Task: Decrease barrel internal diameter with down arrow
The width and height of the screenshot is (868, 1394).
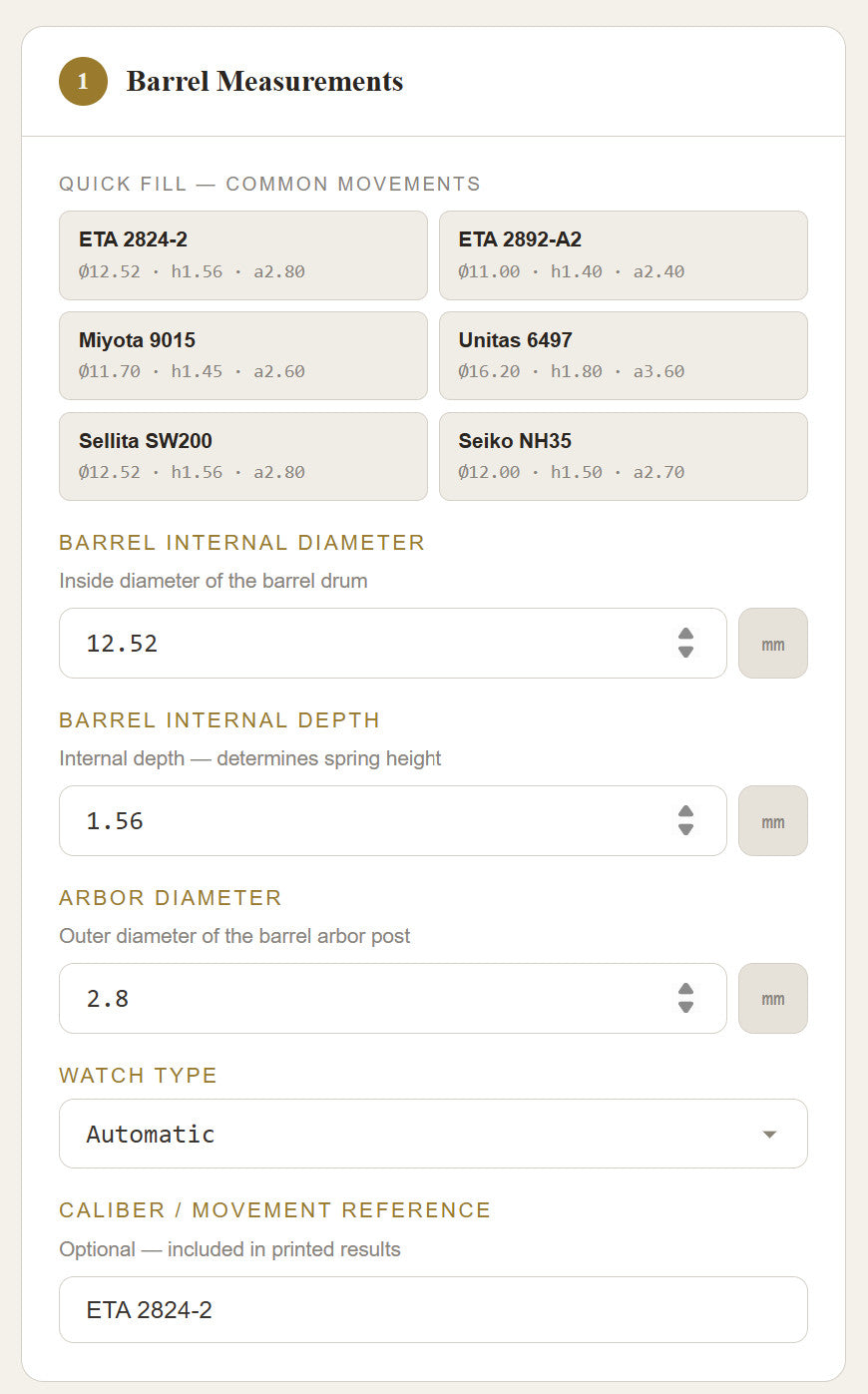Action: (x=685, y=652)
